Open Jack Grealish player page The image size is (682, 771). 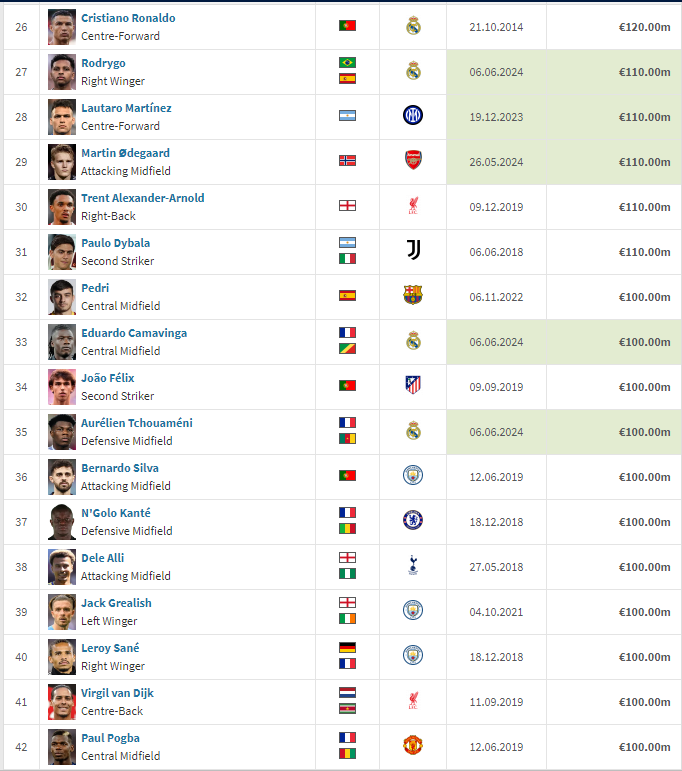[116, 603]
